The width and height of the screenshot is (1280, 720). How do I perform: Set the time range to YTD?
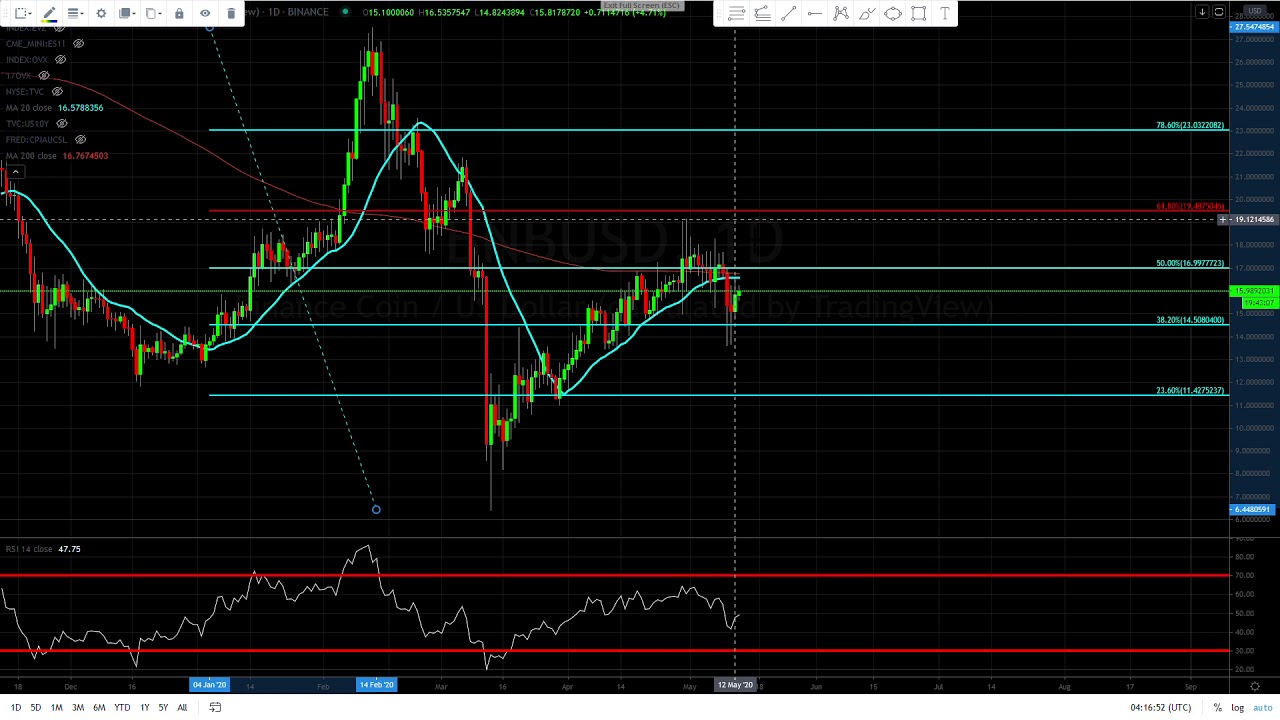122,708
